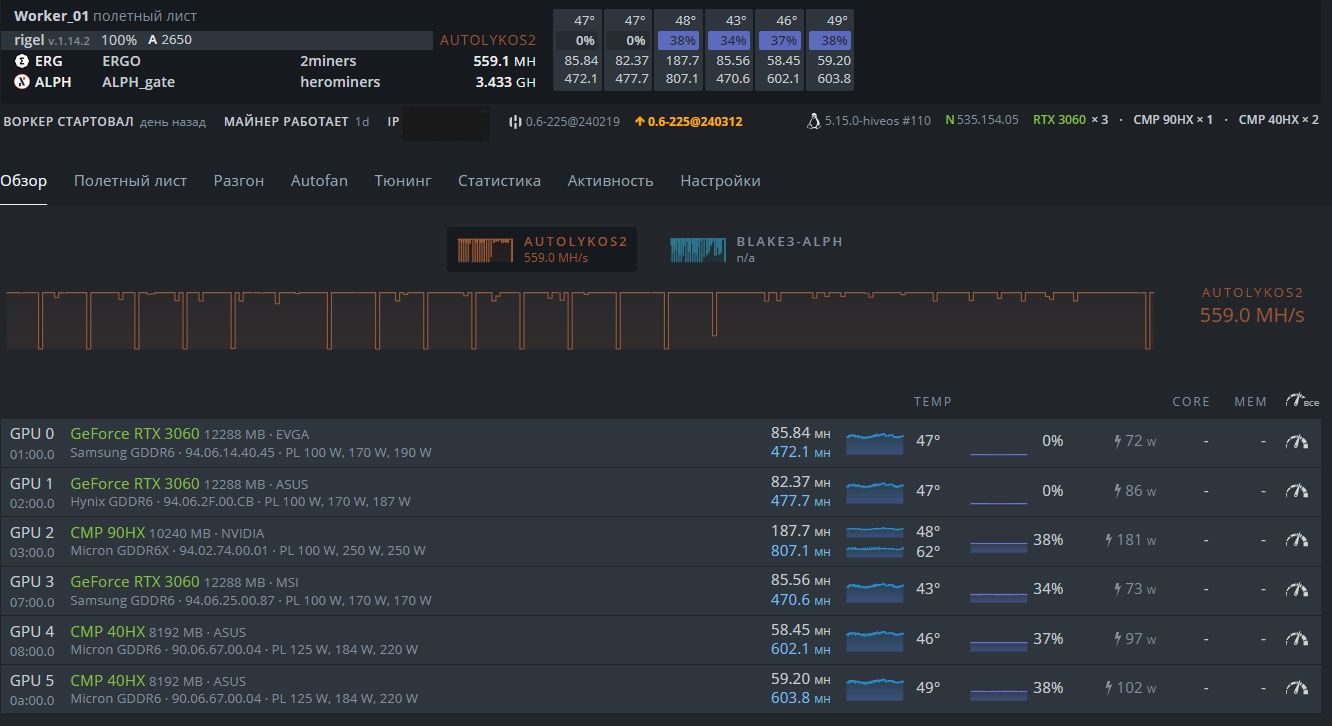Click the 2miners pool name

[x=328, y=61]
